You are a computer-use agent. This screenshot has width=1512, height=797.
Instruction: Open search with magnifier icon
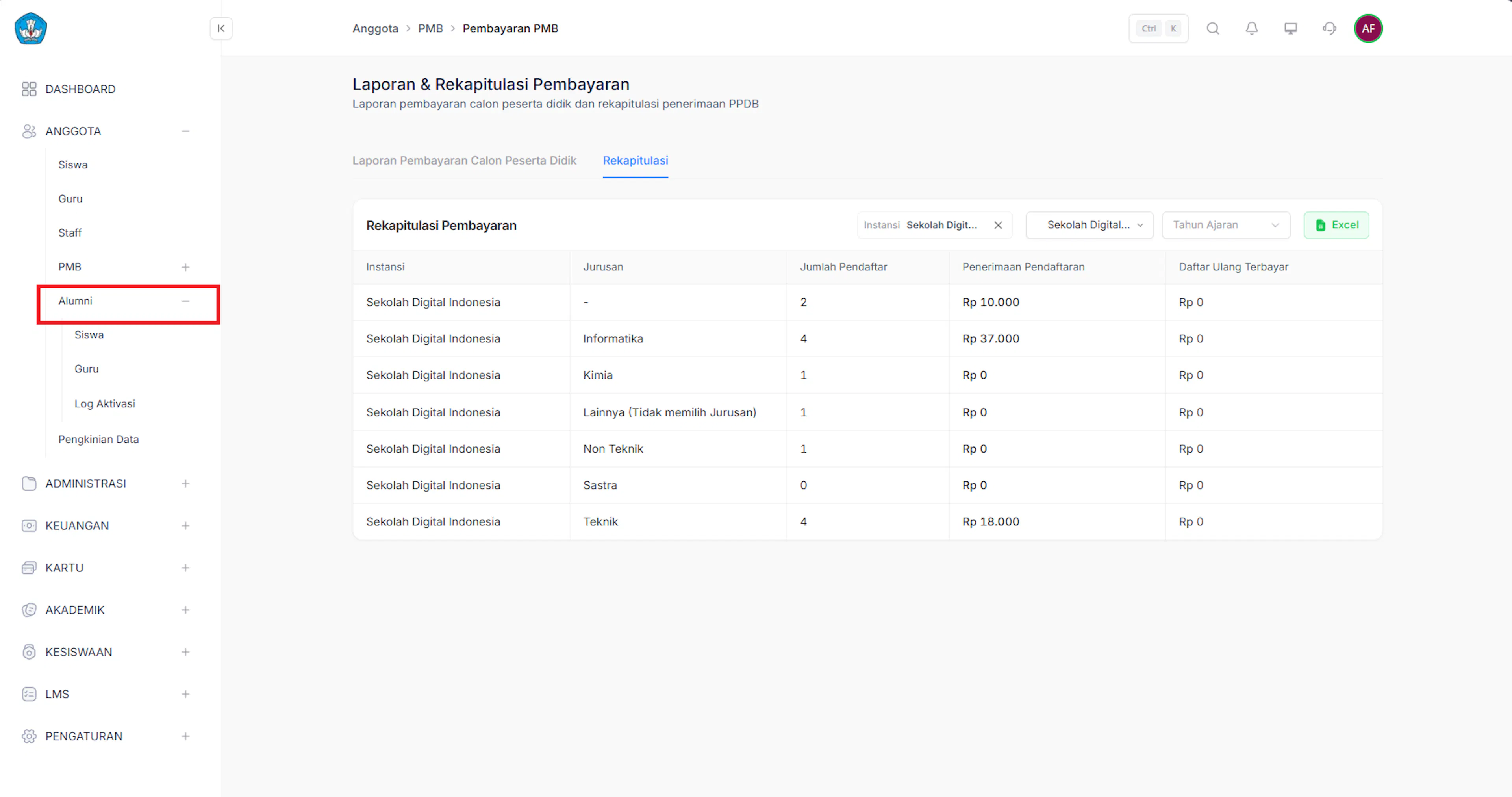click(1213, 28)
